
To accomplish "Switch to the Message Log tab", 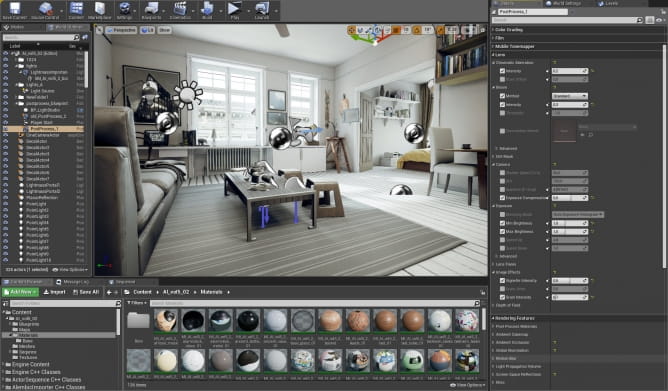I will [x=73, y=282].
